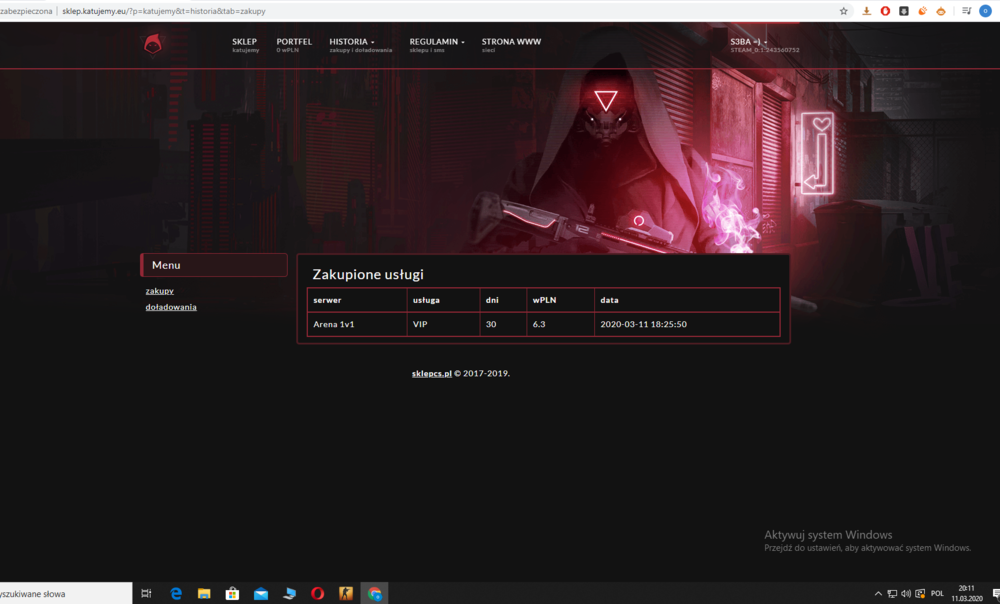
Task: Click the '6.3' wPLN value cell
Action: coord(561,324)
